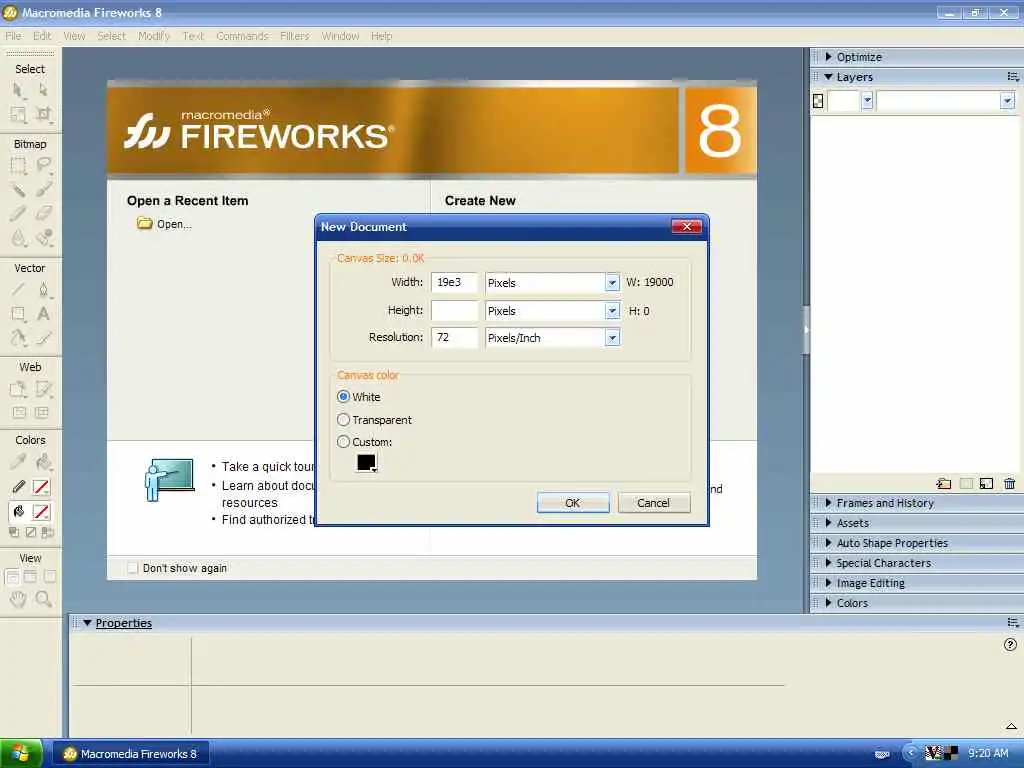
Task: Select the Freeform tool
Action: (x=18, y=338)
